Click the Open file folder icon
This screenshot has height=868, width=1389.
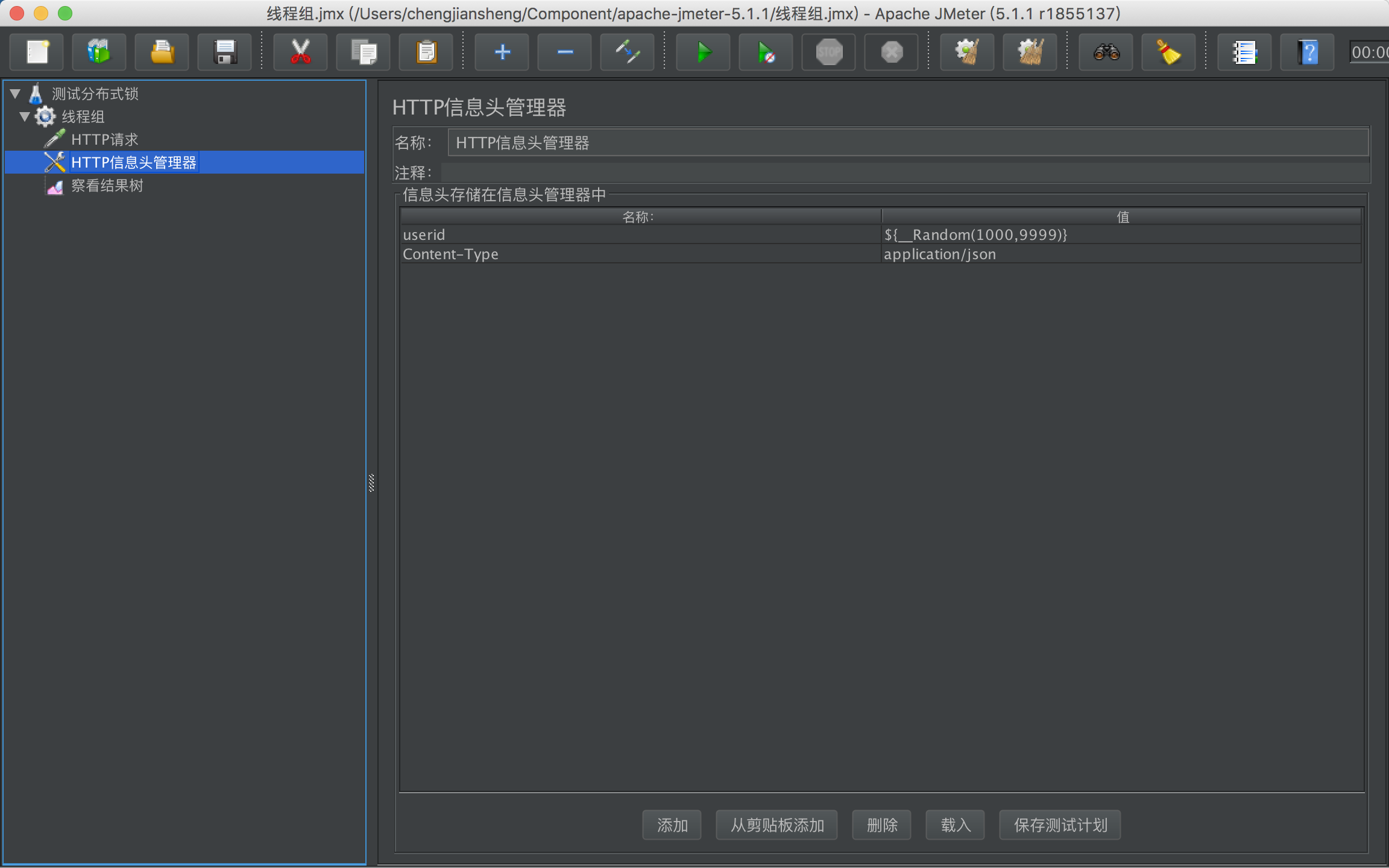[162, 52]
